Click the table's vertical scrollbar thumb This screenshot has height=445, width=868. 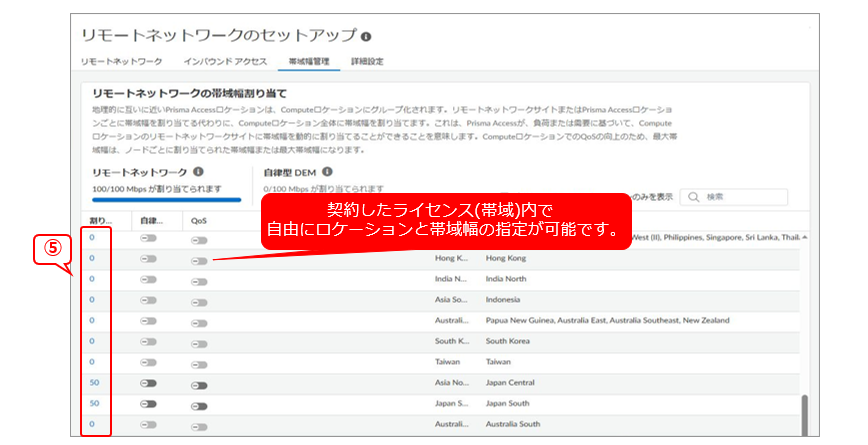[804, 415]
